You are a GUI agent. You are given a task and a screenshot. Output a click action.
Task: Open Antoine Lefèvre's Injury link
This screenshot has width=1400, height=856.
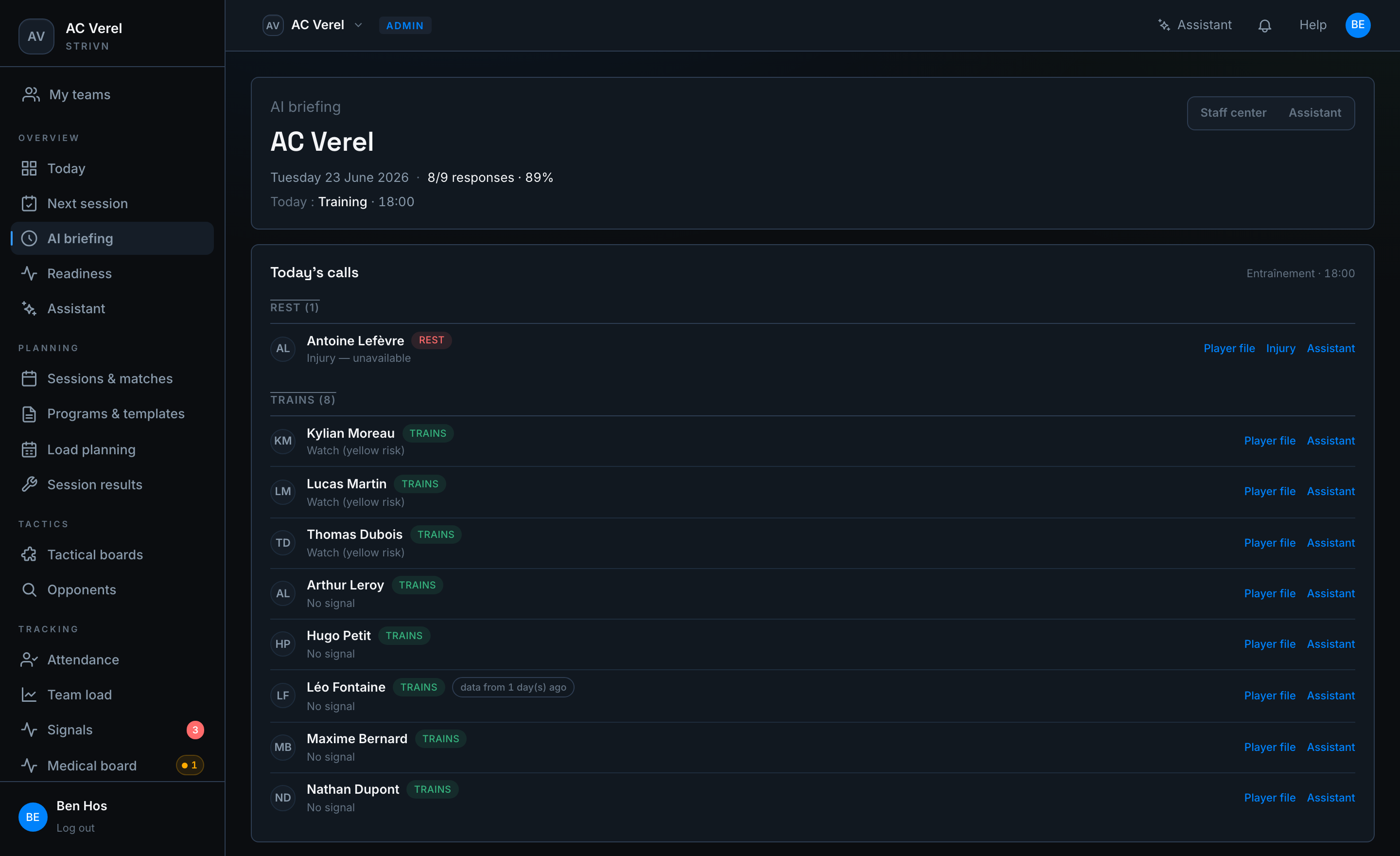click(x=1281, y=348)
